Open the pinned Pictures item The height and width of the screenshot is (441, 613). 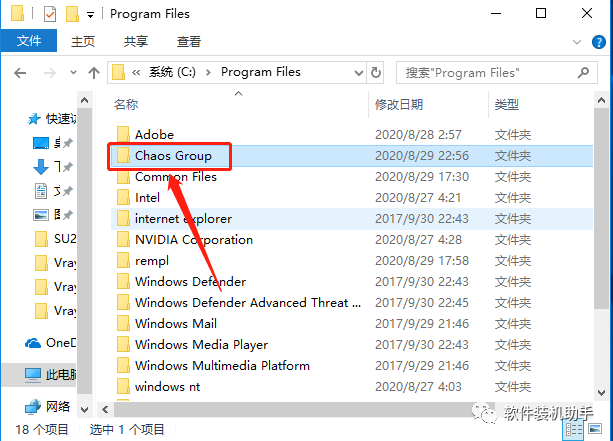[53, 215]
